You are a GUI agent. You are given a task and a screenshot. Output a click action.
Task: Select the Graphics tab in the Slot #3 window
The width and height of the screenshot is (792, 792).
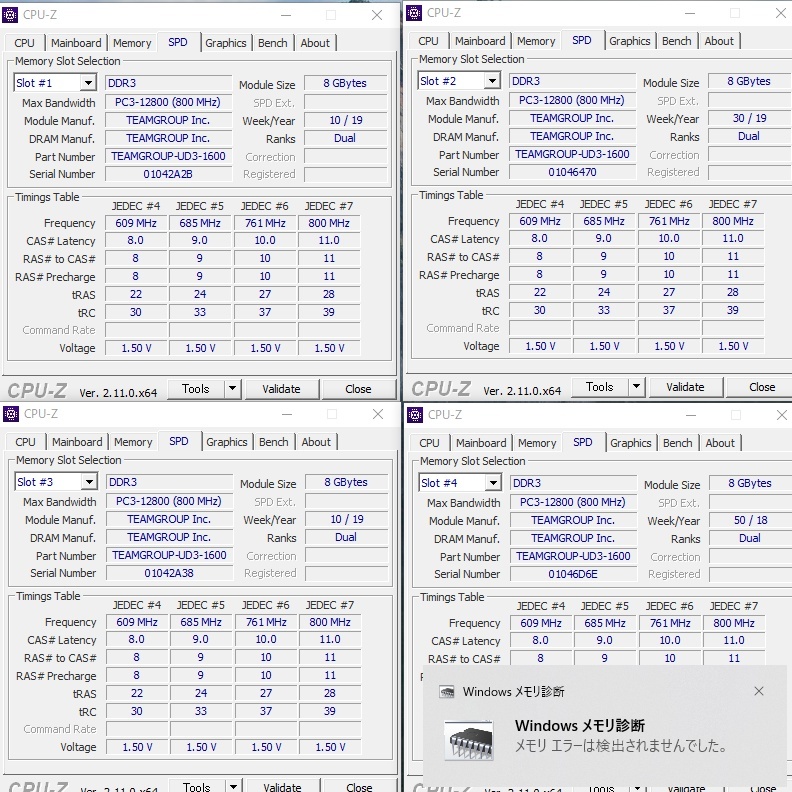227,442
